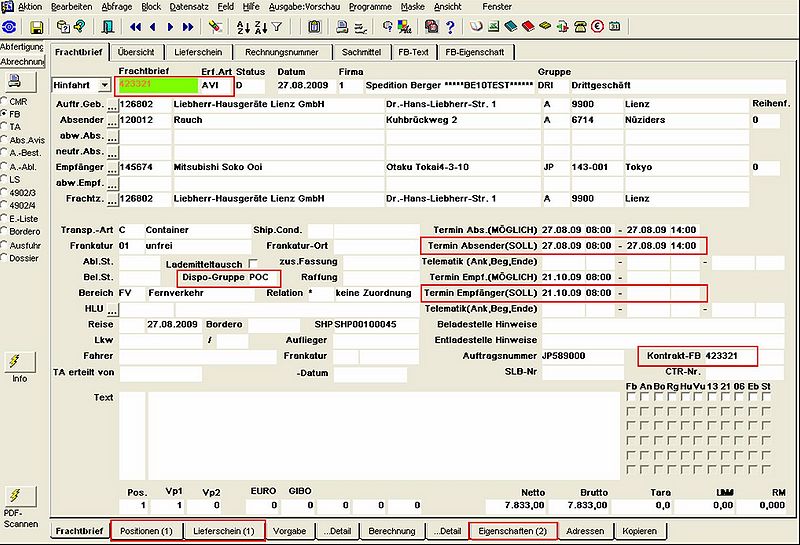Screen dimensions: 800x545
Task: Click the Eigenschaften (2) button
Action: pos(512,531)
